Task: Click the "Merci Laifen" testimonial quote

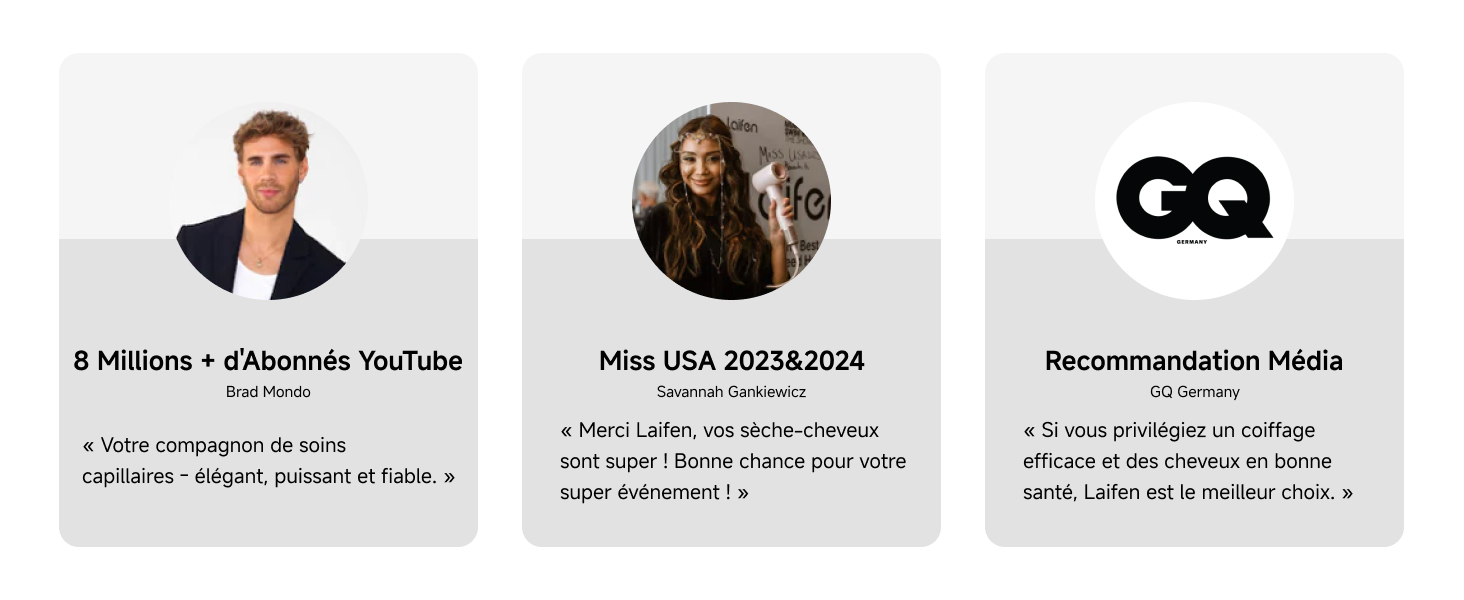Action: tap(731, 461)
